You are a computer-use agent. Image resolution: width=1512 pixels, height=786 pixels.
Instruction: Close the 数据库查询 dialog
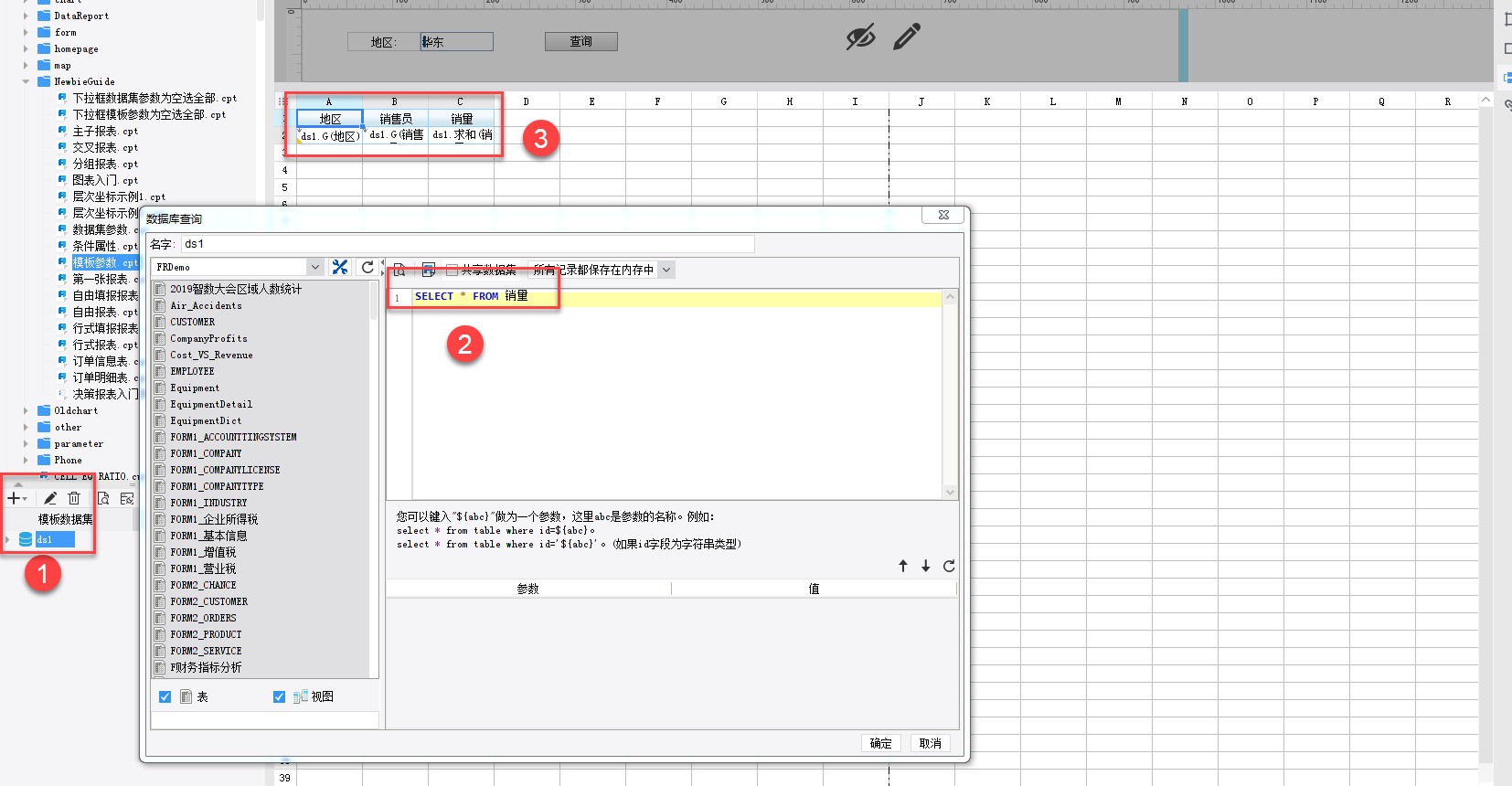(943, 215)
